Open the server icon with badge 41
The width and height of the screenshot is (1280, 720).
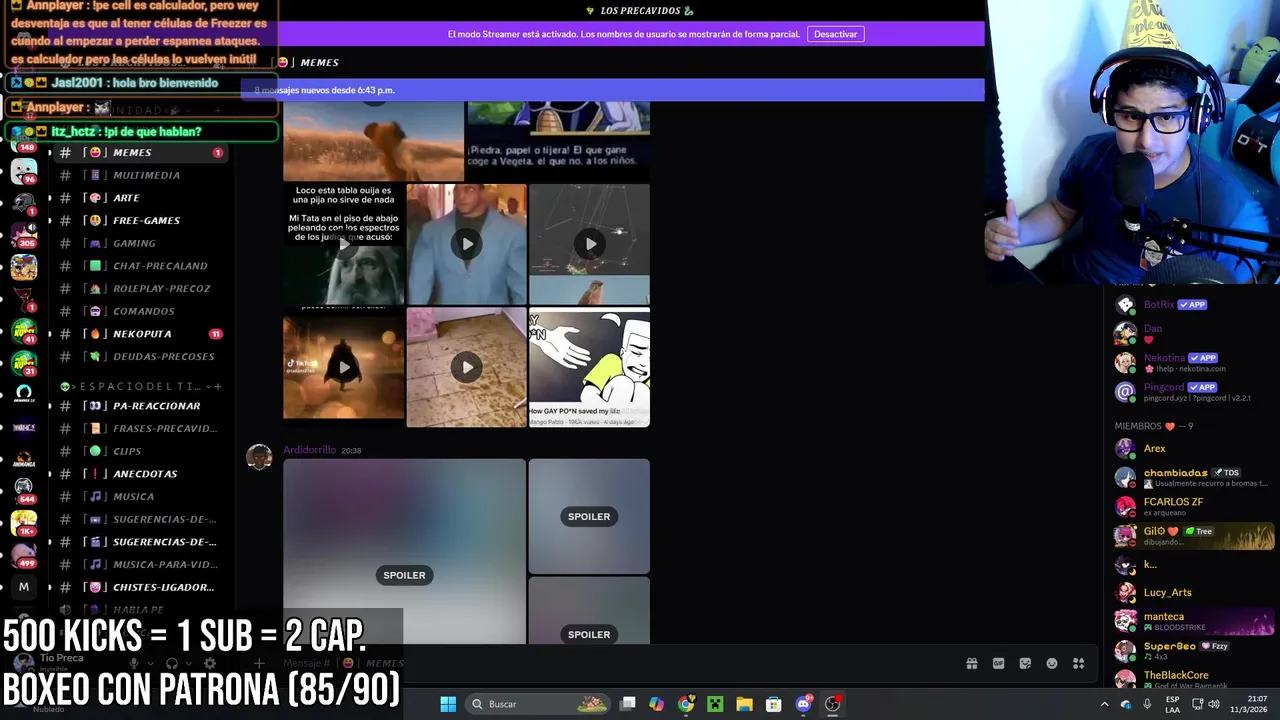pyautogui.click(x=24, y=331)
